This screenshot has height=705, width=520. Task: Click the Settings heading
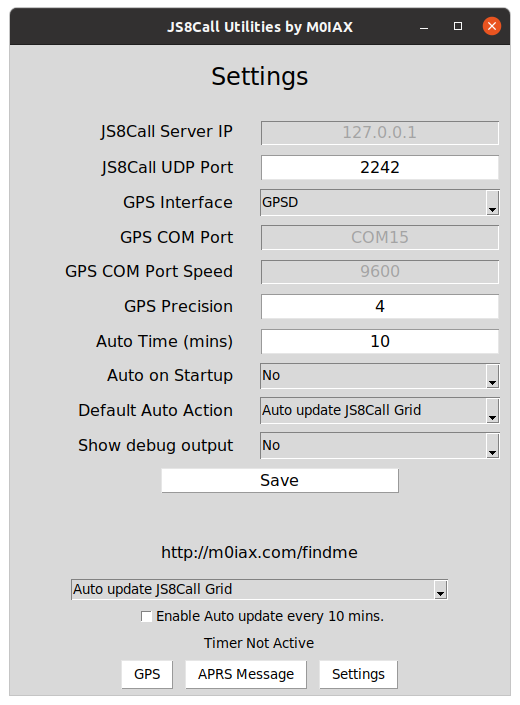click(x=260, y=76)
